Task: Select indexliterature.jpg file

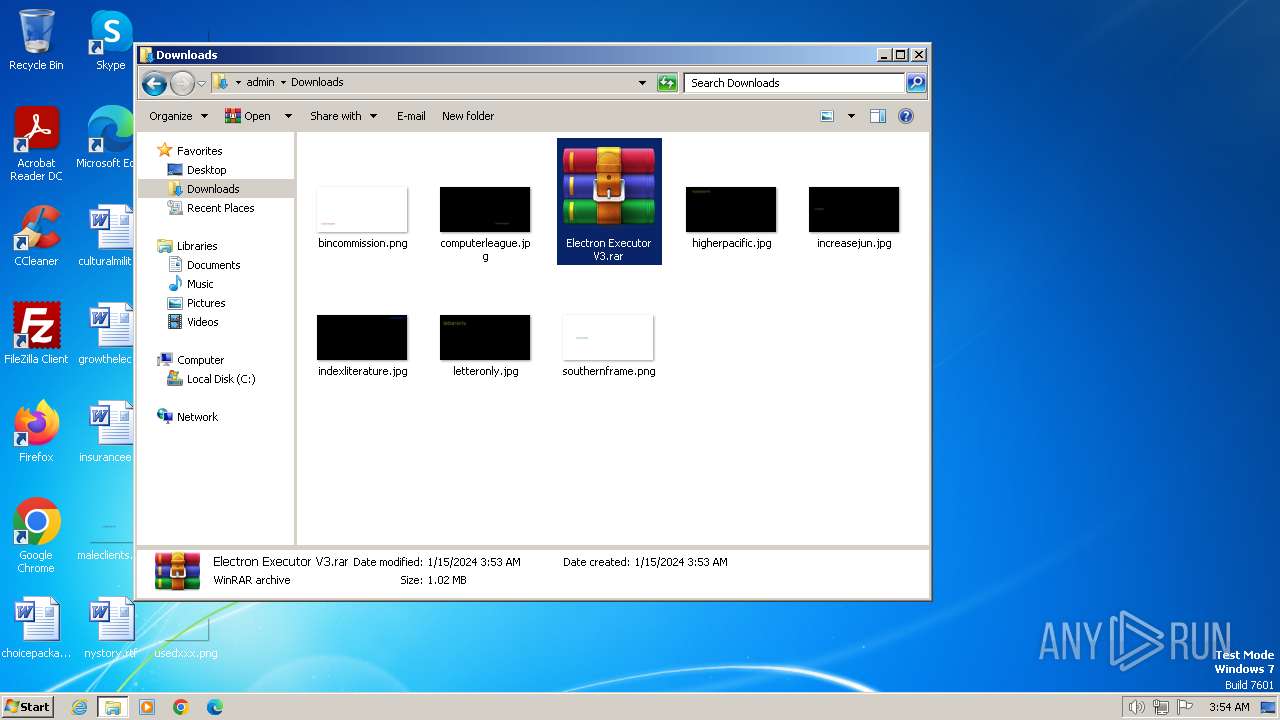Action: 362,346
